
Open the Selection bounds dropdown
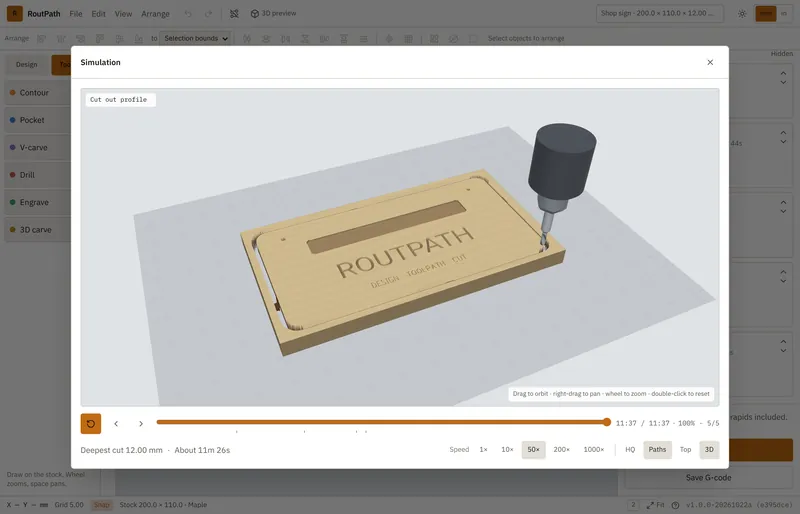click(x=195, y=38)
